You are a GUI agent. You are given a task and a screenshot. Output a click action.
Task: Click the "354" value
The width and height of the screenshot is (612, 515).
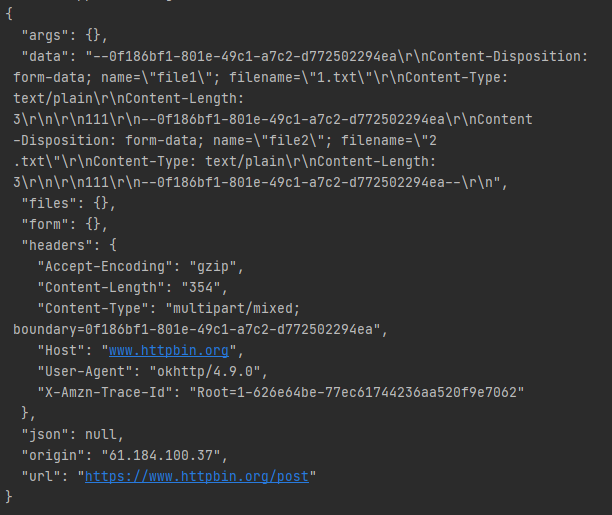click(x=201, y=288)
